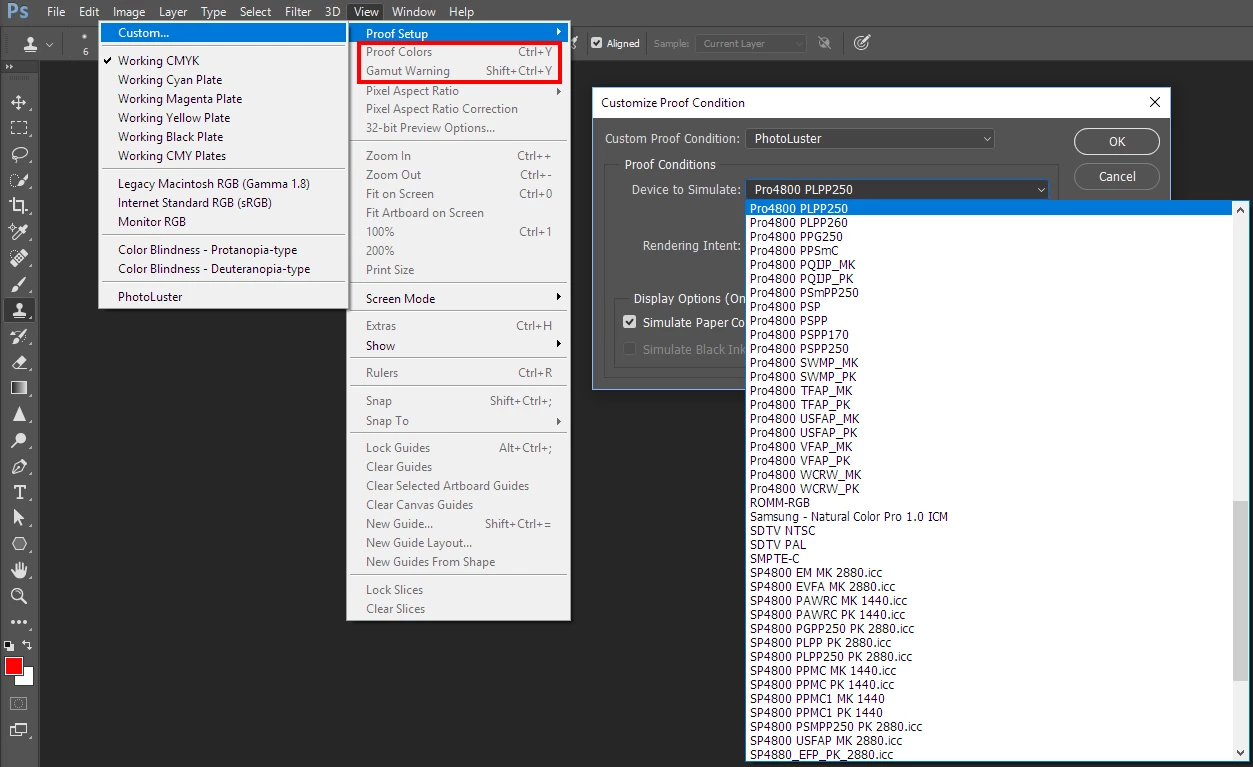Swap foreground and background colors

[27, 645]
